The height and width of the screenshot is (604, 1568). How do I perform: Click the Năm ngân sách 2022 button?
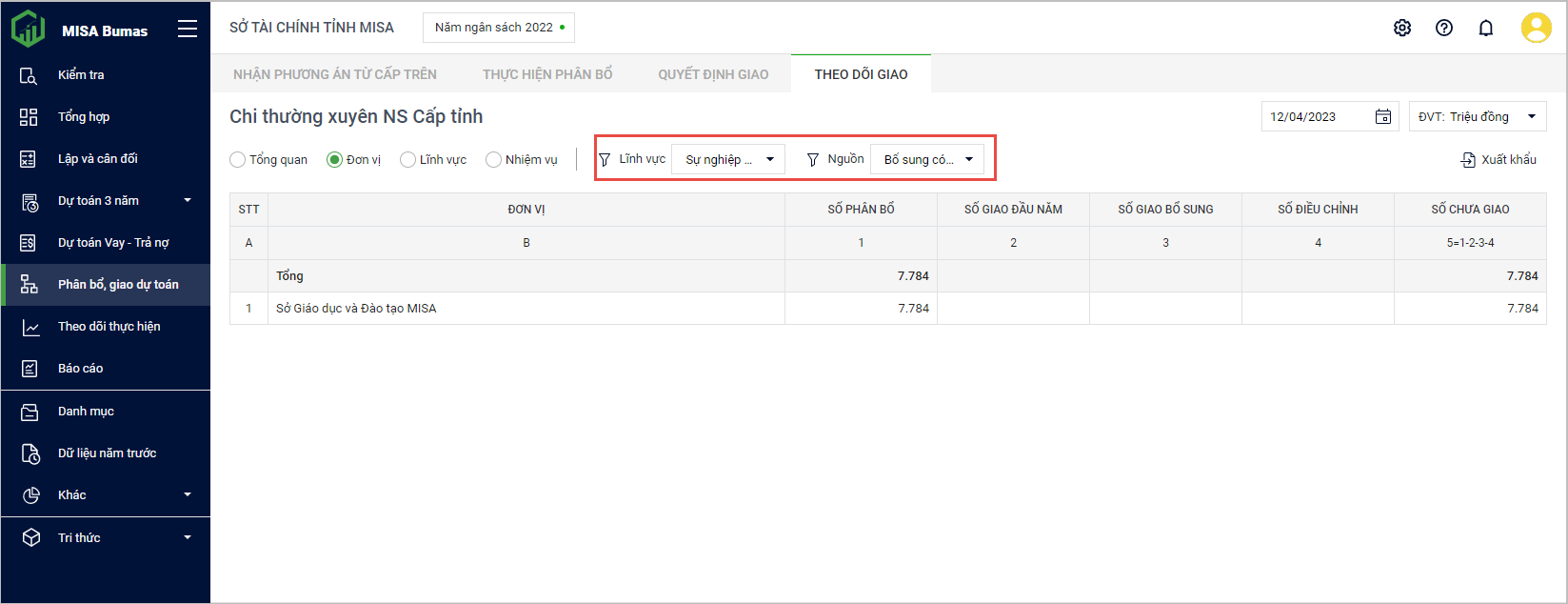pos(498,28)
